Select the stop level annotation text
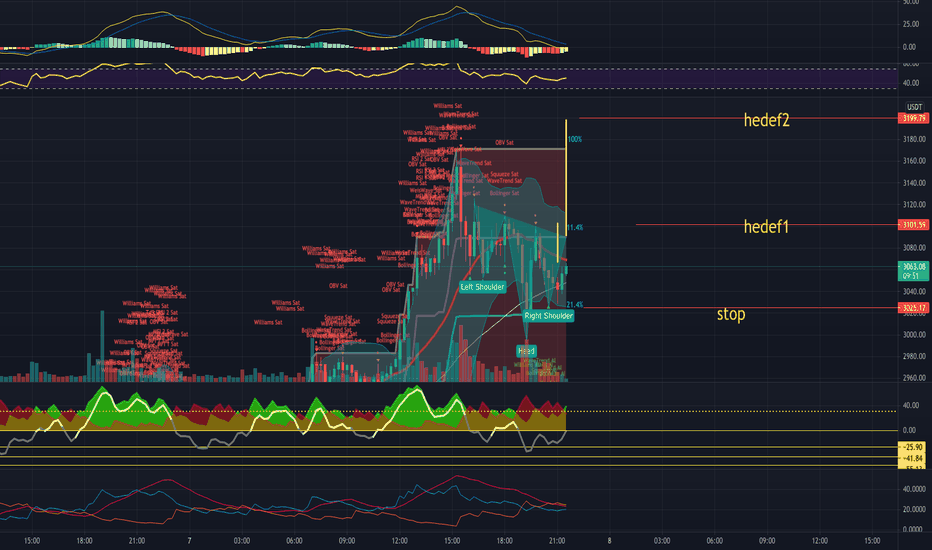This screenshot has height=550, width=932. click(731, 314)
